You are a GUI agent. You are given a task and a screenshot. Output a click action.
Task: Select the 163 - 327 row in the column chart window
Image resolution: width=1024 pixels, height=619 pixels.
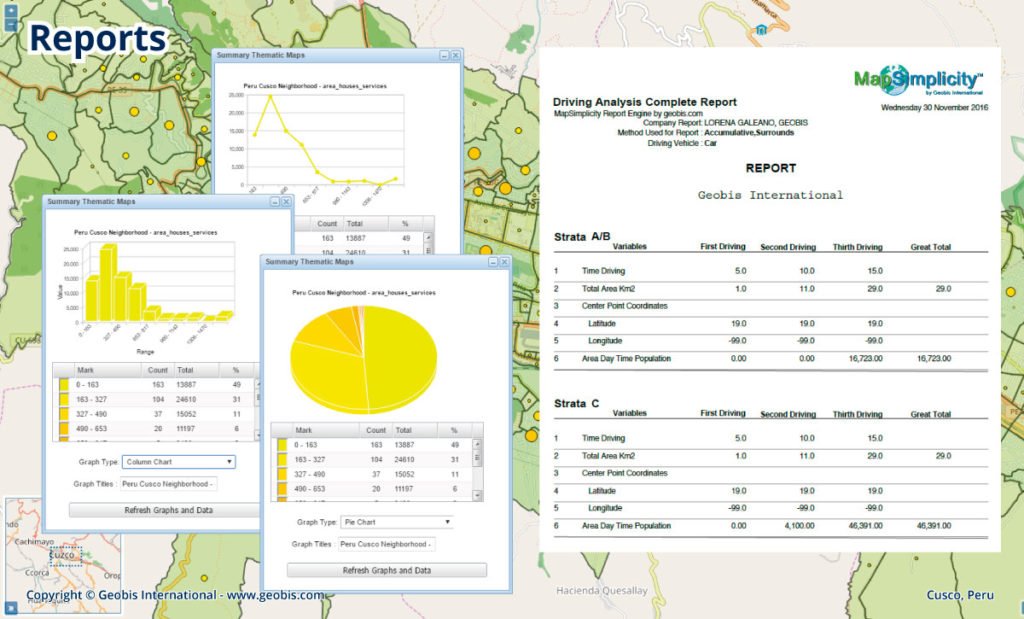[155, 400]
